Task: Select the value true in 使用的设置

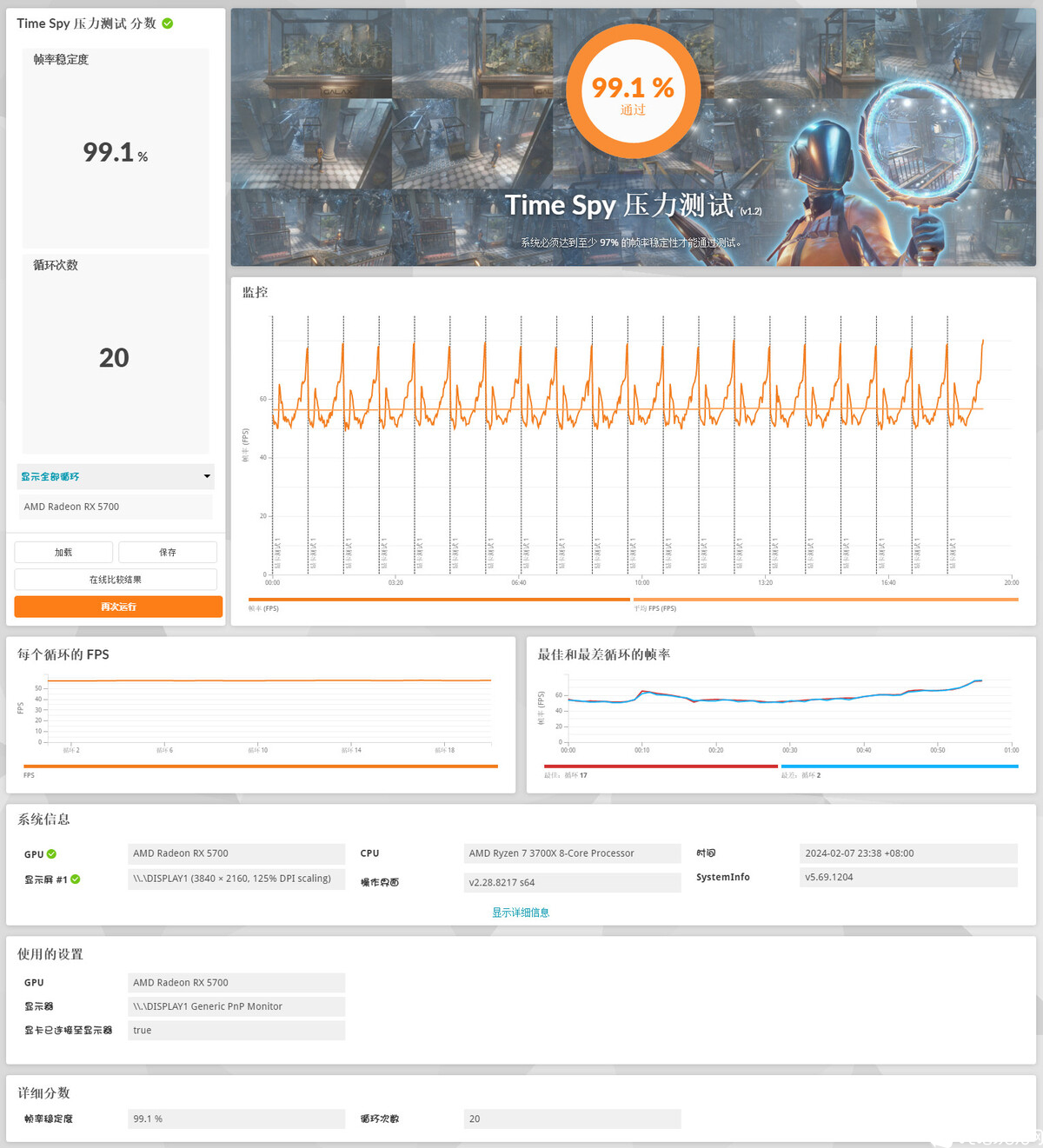Action: click(236, 1031)
